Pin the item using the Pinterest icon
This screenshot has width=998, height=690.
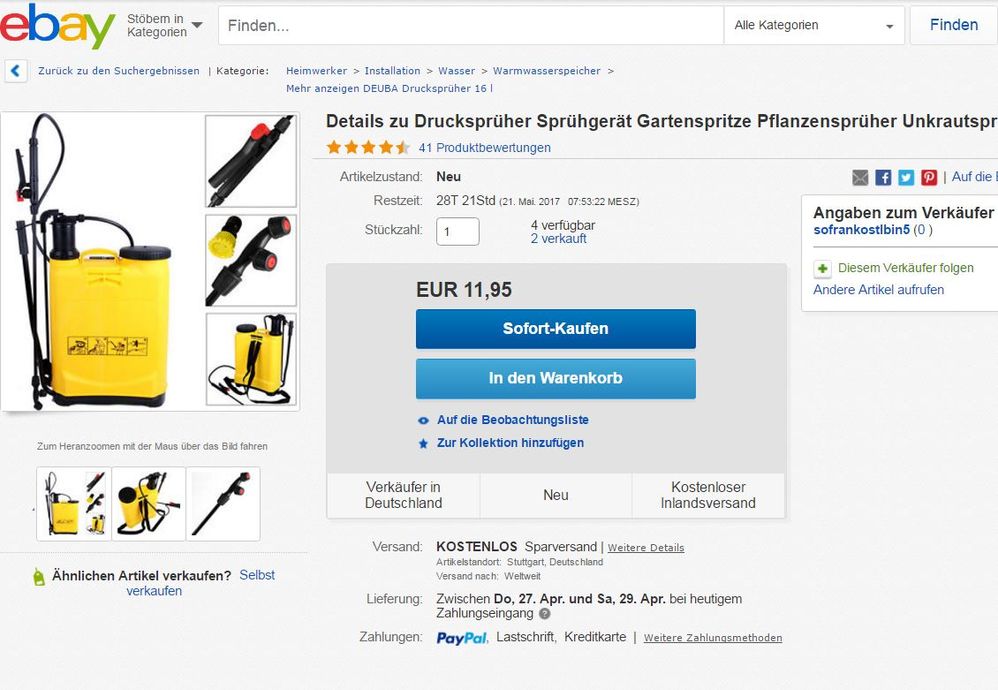point(928,177)
